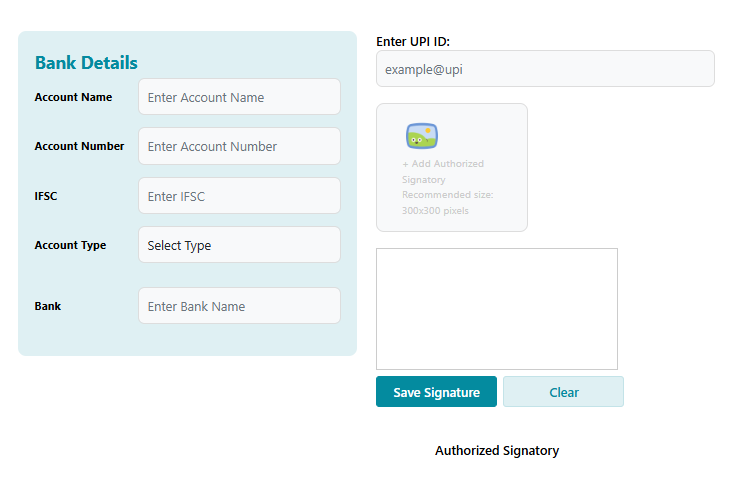The width and height of the screenshot is (742, 480).
Task: Open the Account Type 'Select Type' dropdown
Action: pos(239,245)
